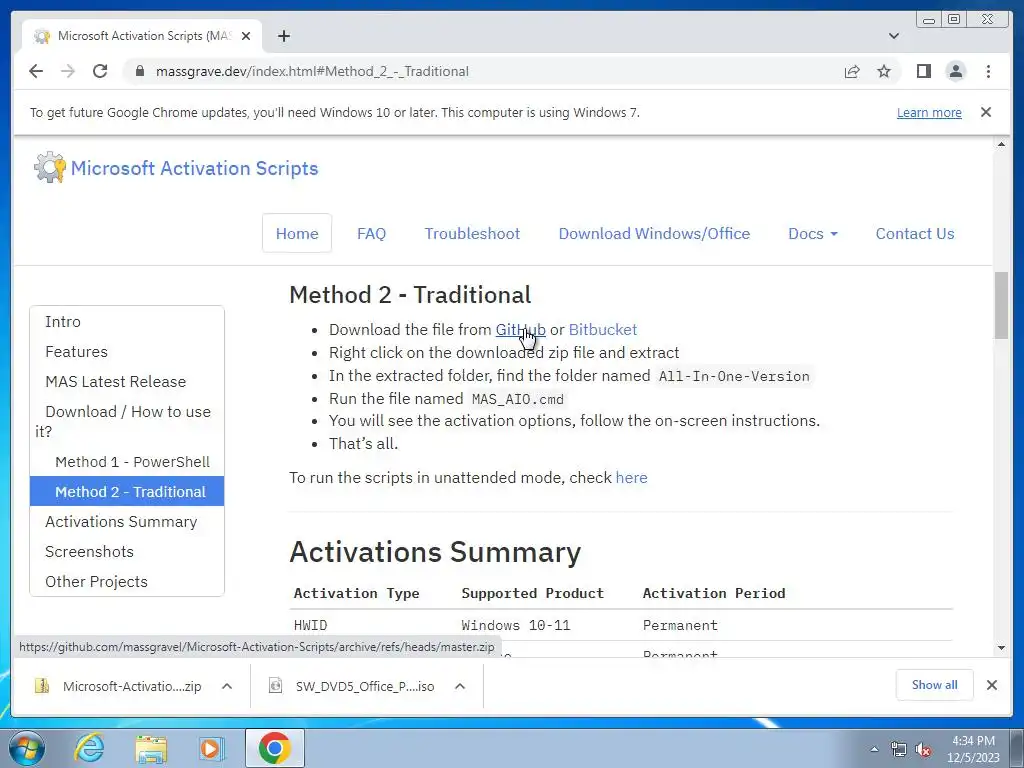
Task: Open the Chrome profile avatar
Action: 955,71
